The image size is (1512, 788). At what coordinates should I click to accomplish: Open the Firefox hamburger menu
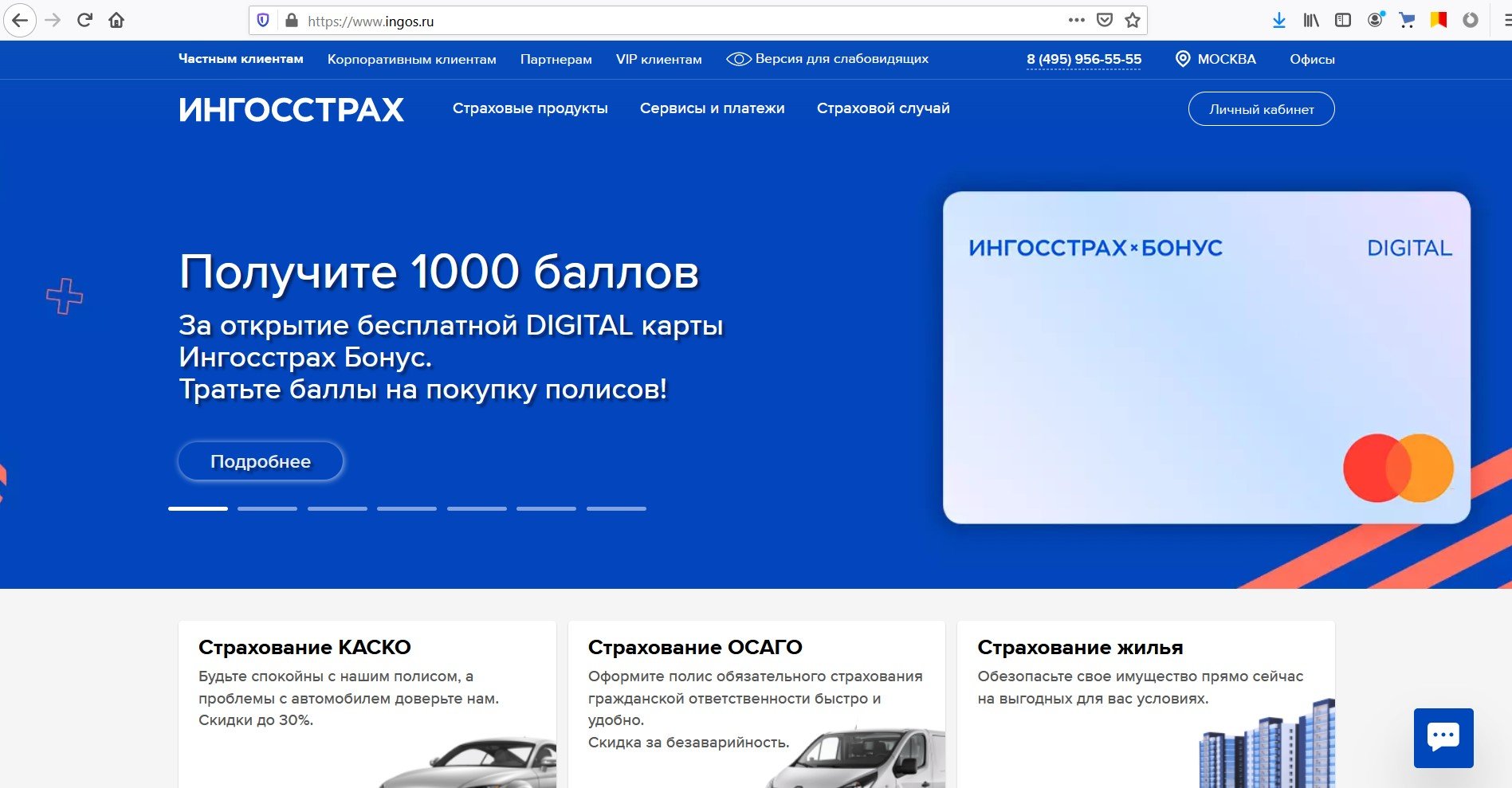(1506, 21)
